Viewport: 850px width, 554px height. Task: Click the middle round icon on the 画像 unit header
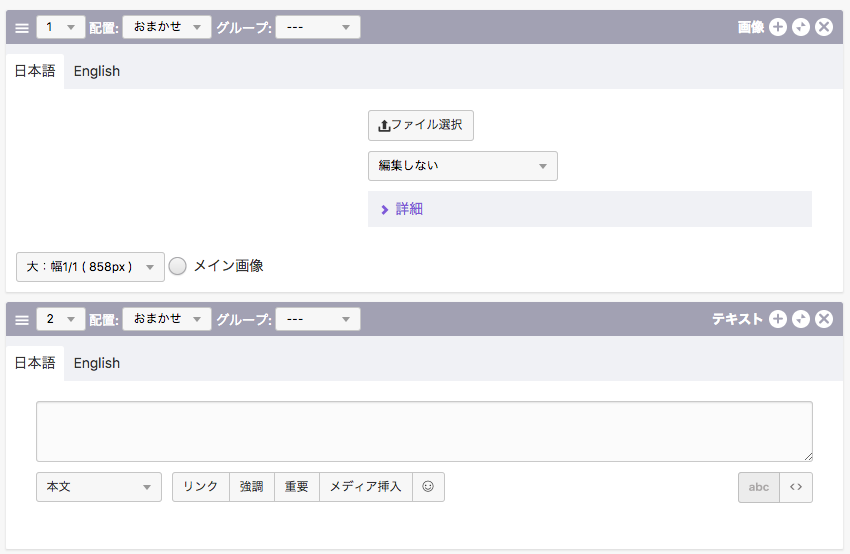[x=801, y=27]
